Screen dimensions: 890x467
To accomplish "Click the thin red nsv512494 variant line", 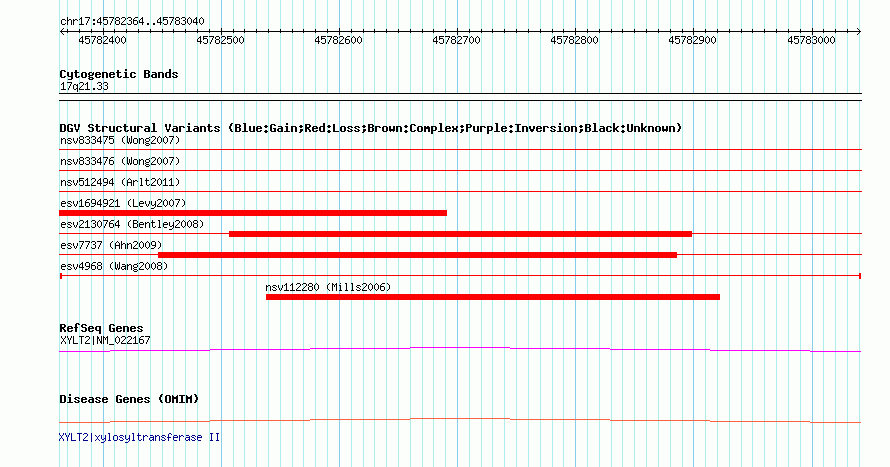I will 460,192.
